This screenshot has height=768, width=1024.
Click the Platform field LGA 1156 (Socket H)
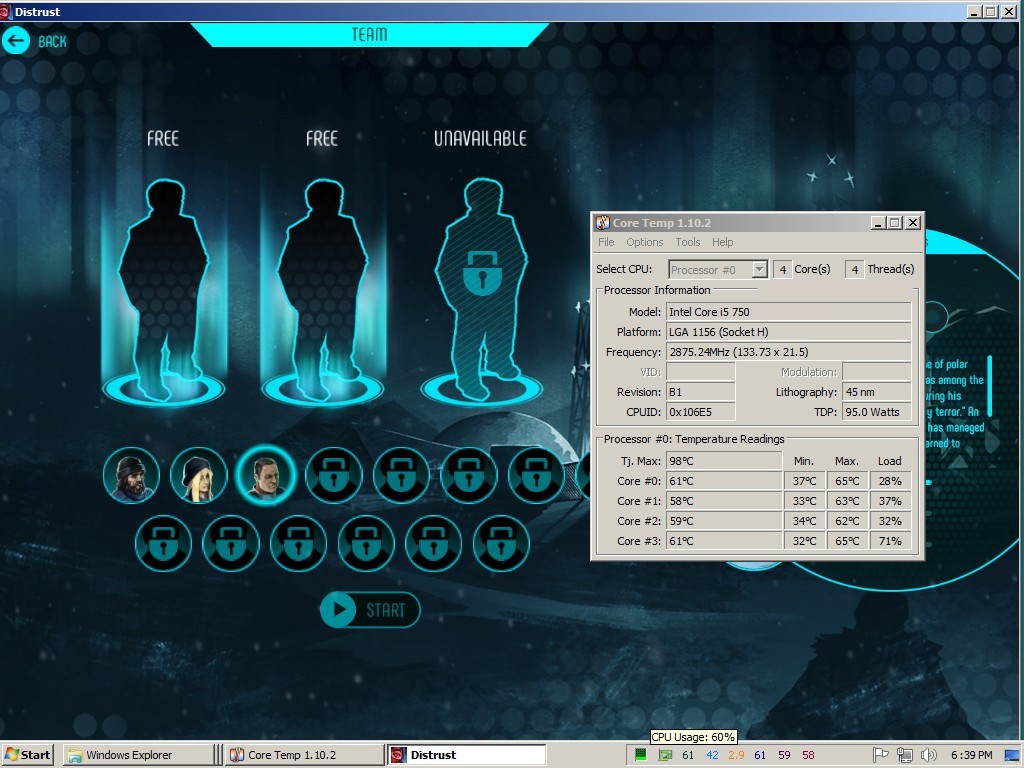pyautogui.click(x=788, y=332)
